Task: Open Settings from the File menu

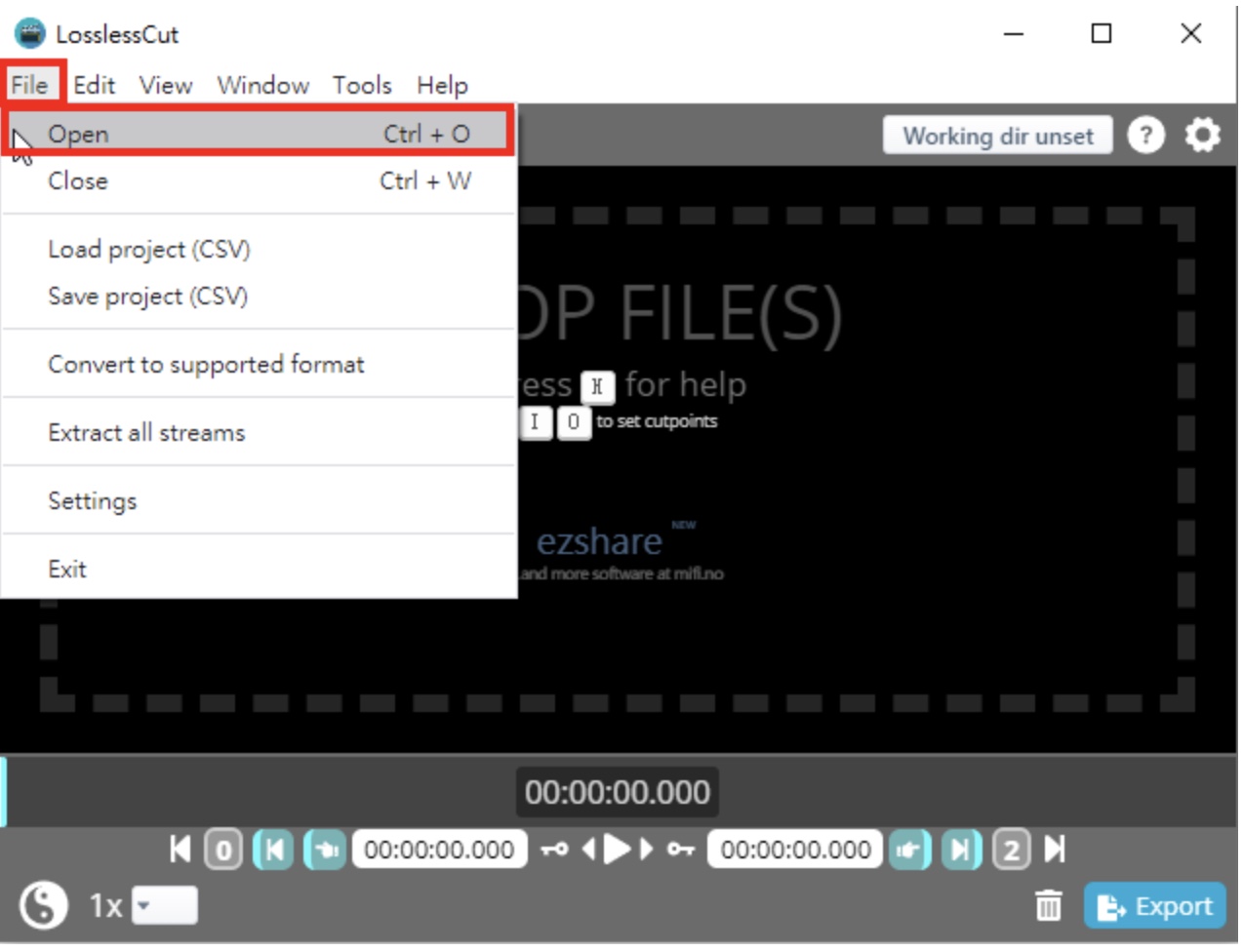Action: tap(259, 500)
